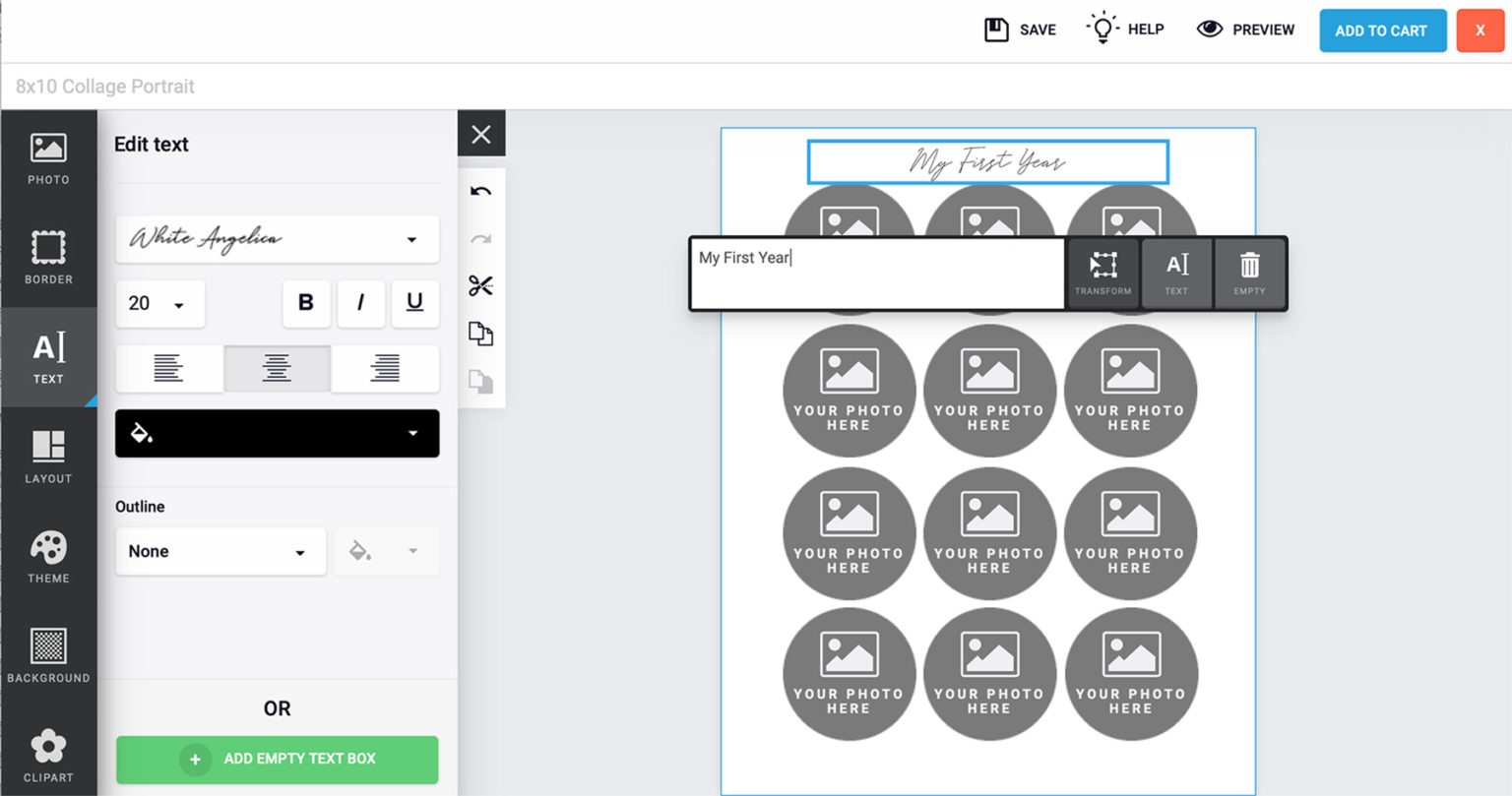Toggle bold text formatting

click(x=306, y=303)
